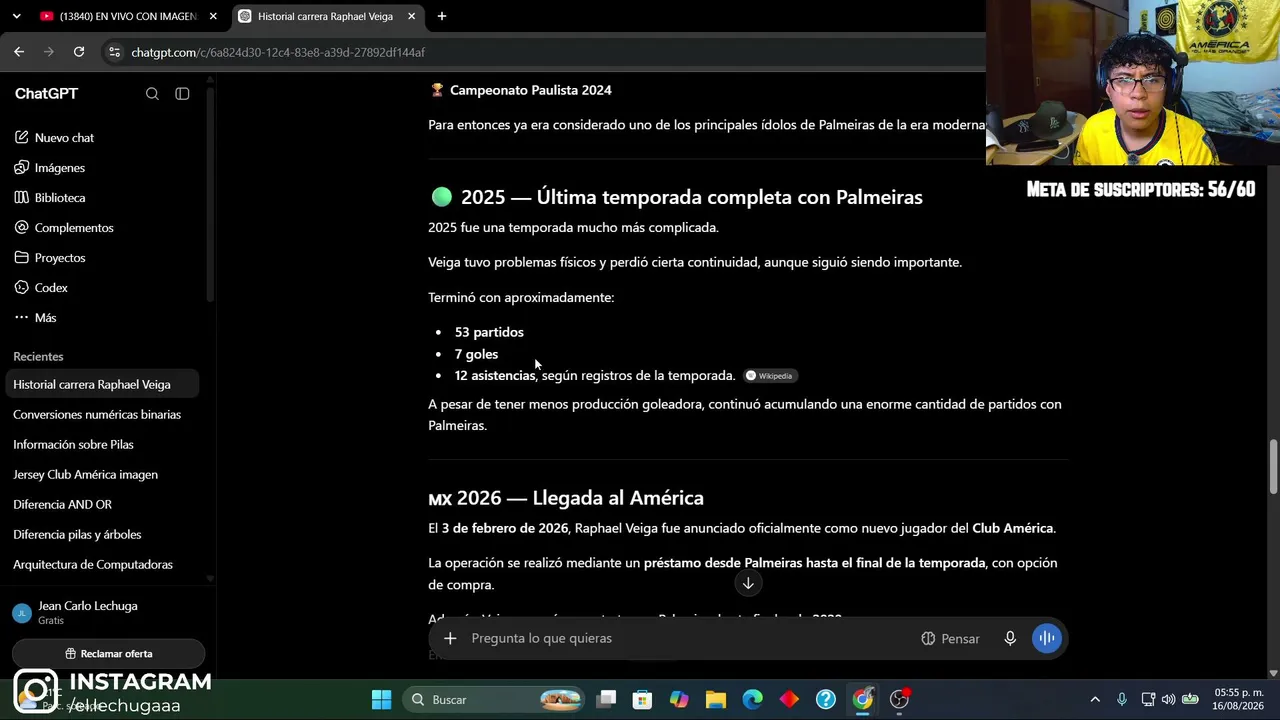Close the EN VIVO YouTube tab
The image size is (1280, 720).
pos(213,16)
